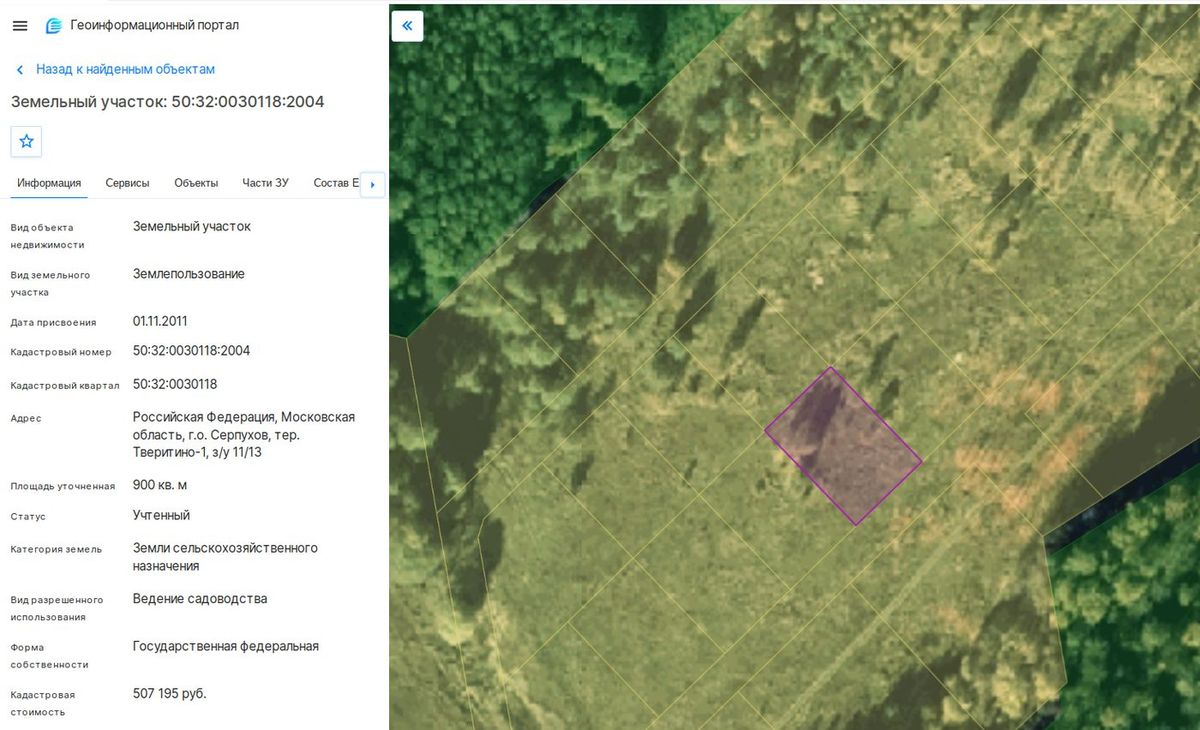Select cadastral value 507 195 руб.
1200x730 pixels.
[x=170, y=693]
